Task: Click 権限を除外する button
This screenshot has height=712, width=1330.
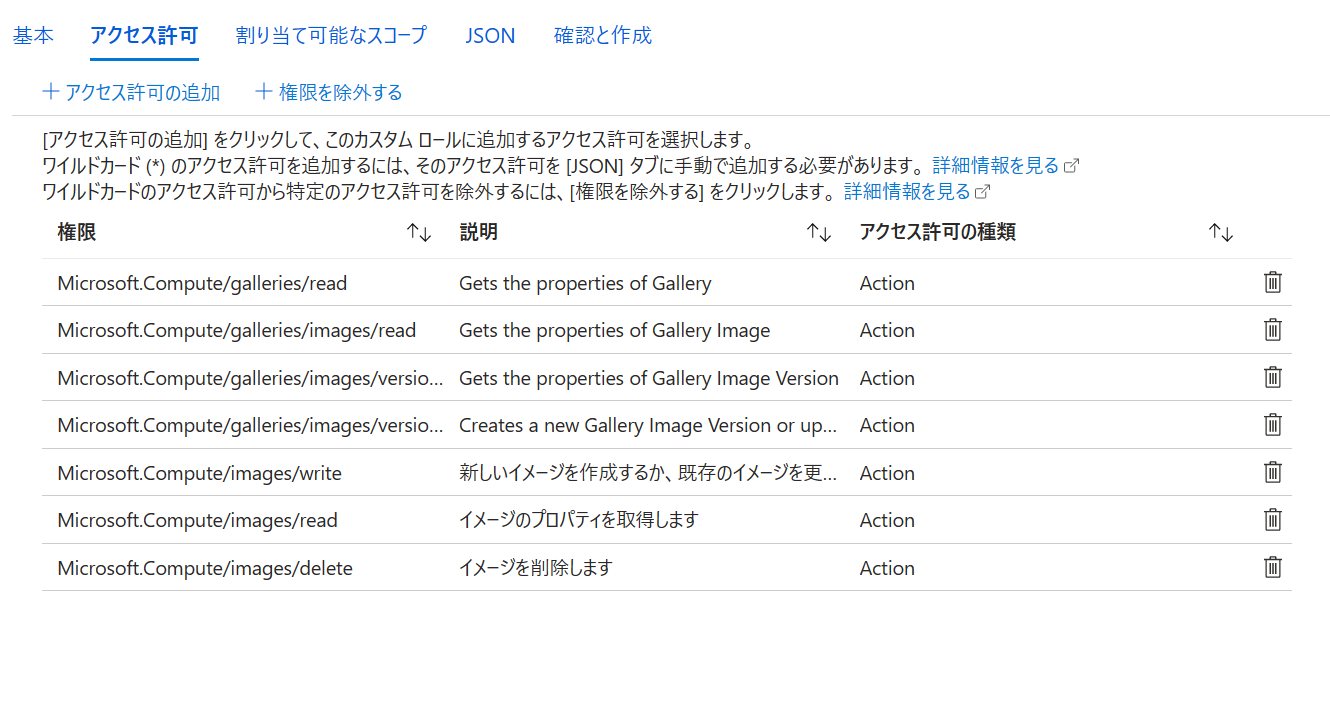Action: click(329, 93)
